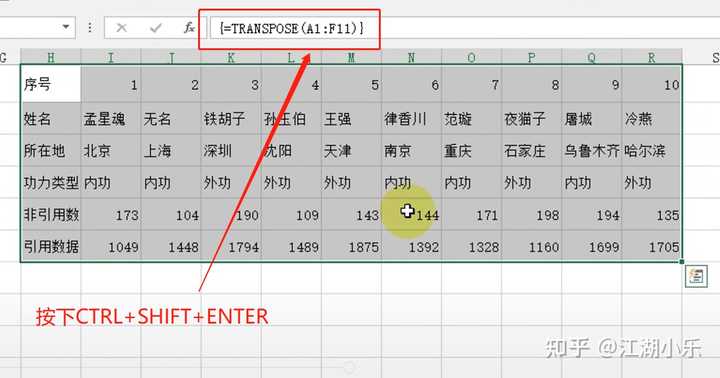720x378 pixels.
Task: Open the paste options smart tag
Action: point(696,276)
